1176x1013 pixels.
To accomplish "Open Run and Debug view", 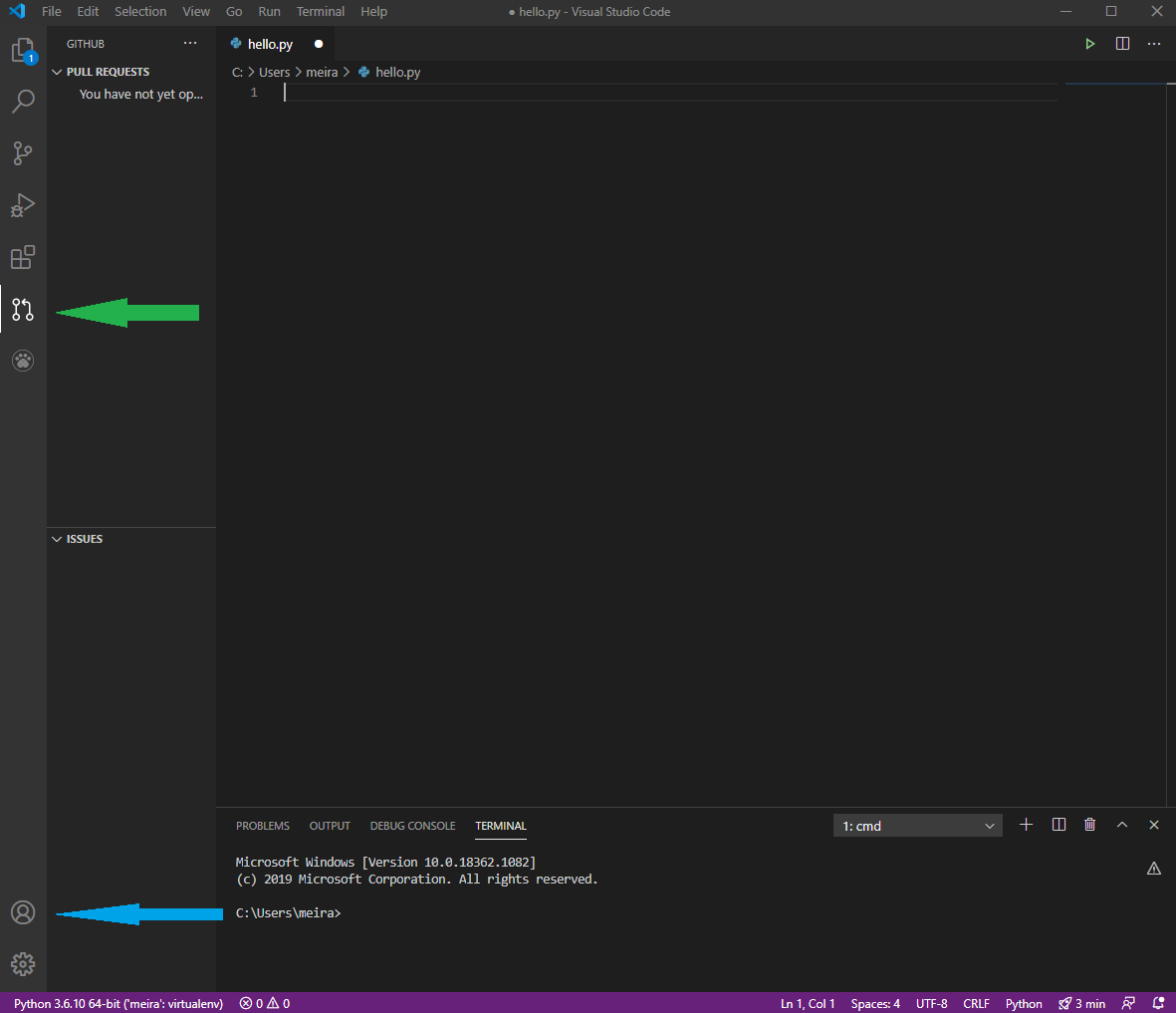I will click(x=23, y=205).
